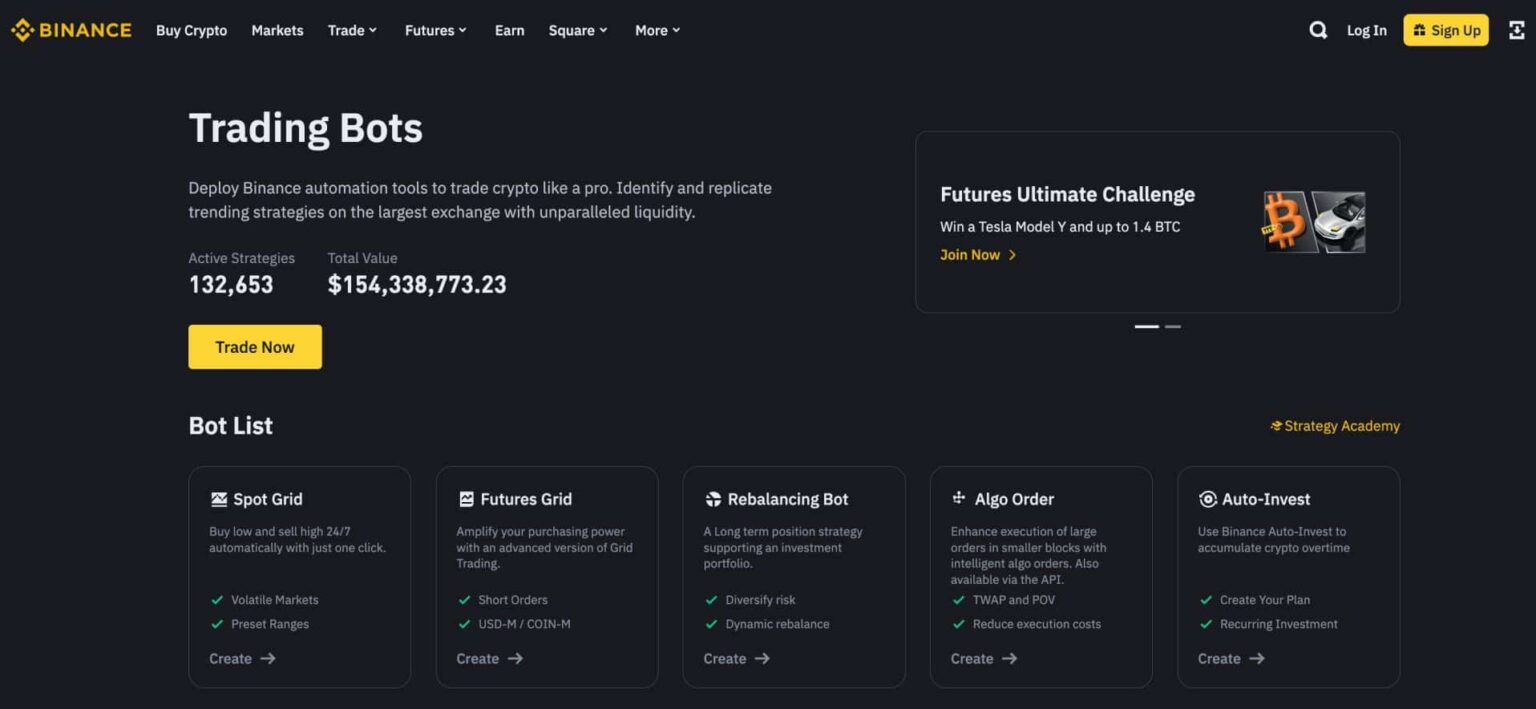Follow the Join Now challenge link
Screen dimensions: 1536x709
(x=970, y=255)
